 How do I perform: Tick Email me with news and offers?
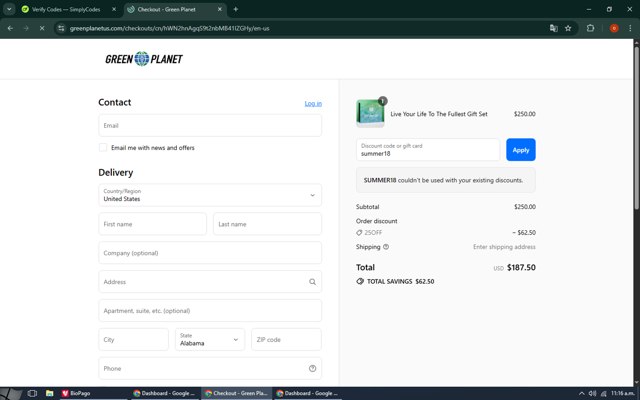(103, 147)
